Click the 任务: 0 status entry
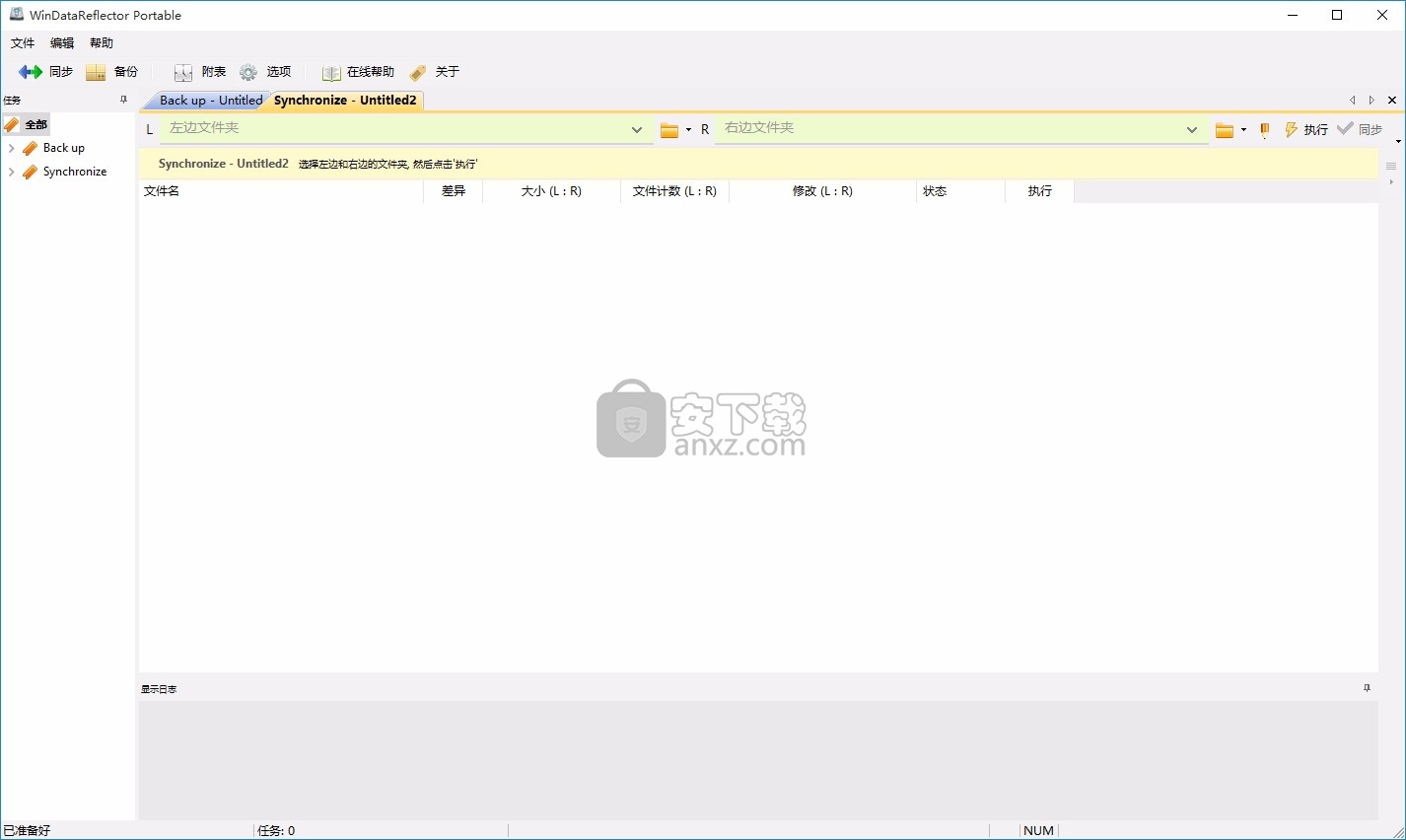 coord(276,831)
